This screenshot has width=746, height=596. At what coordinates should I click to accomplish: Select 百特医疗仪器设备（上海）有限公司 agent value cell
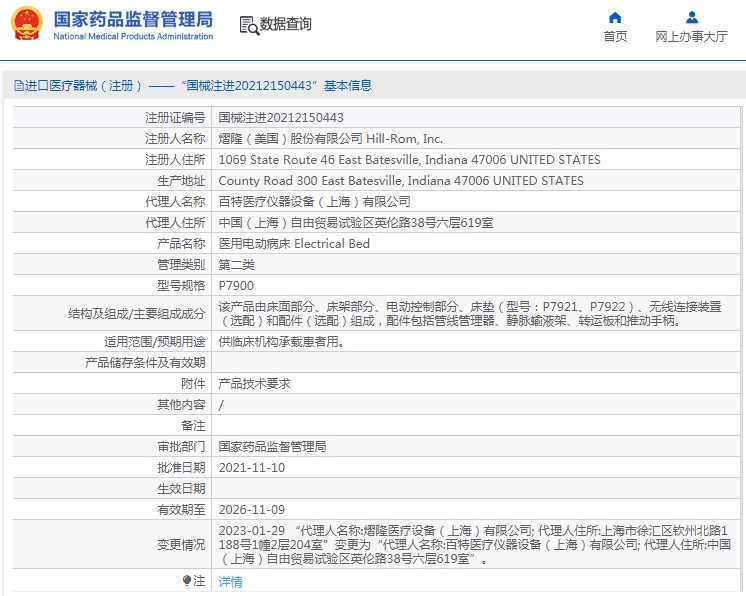pyautogui.click(x=475, y=201)
